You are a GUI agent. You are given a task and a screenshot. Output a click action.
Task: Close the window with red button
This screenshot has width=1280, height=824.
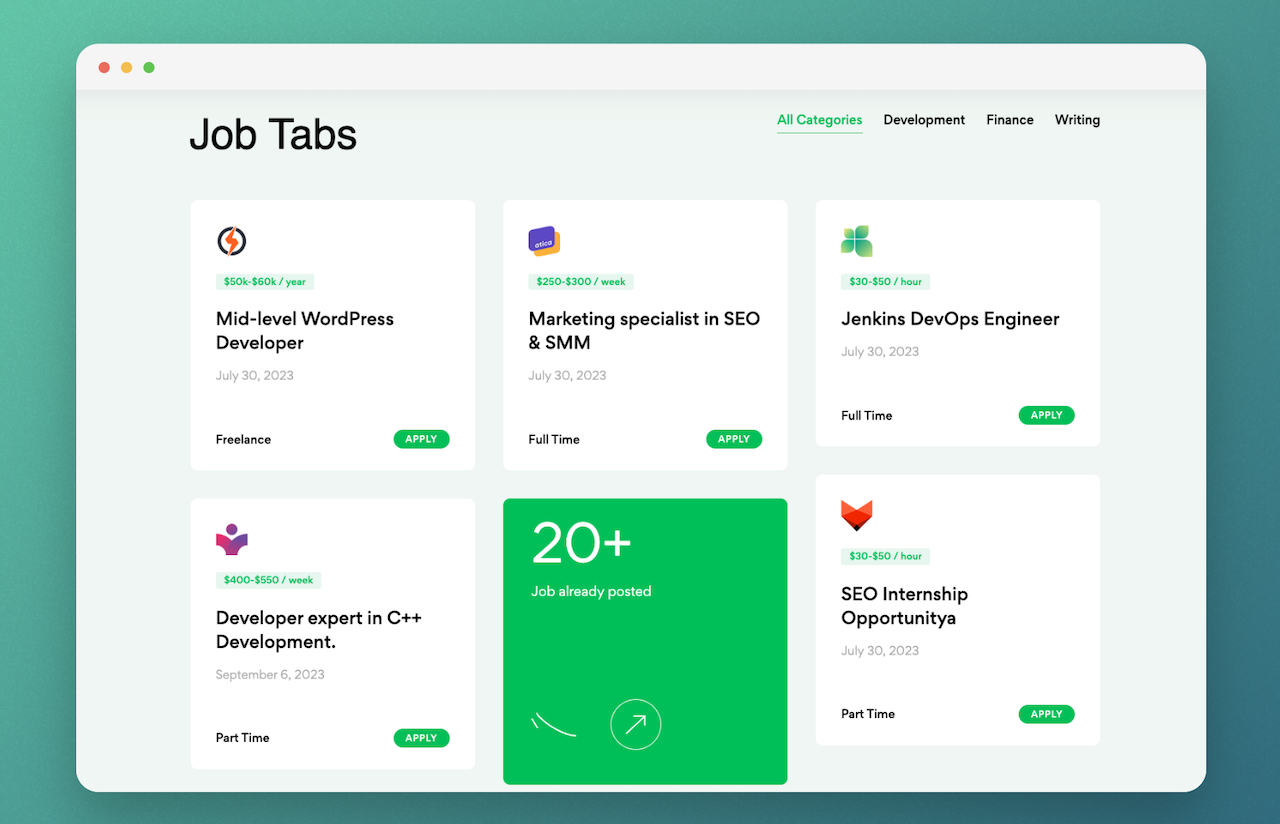click(104, 68)
